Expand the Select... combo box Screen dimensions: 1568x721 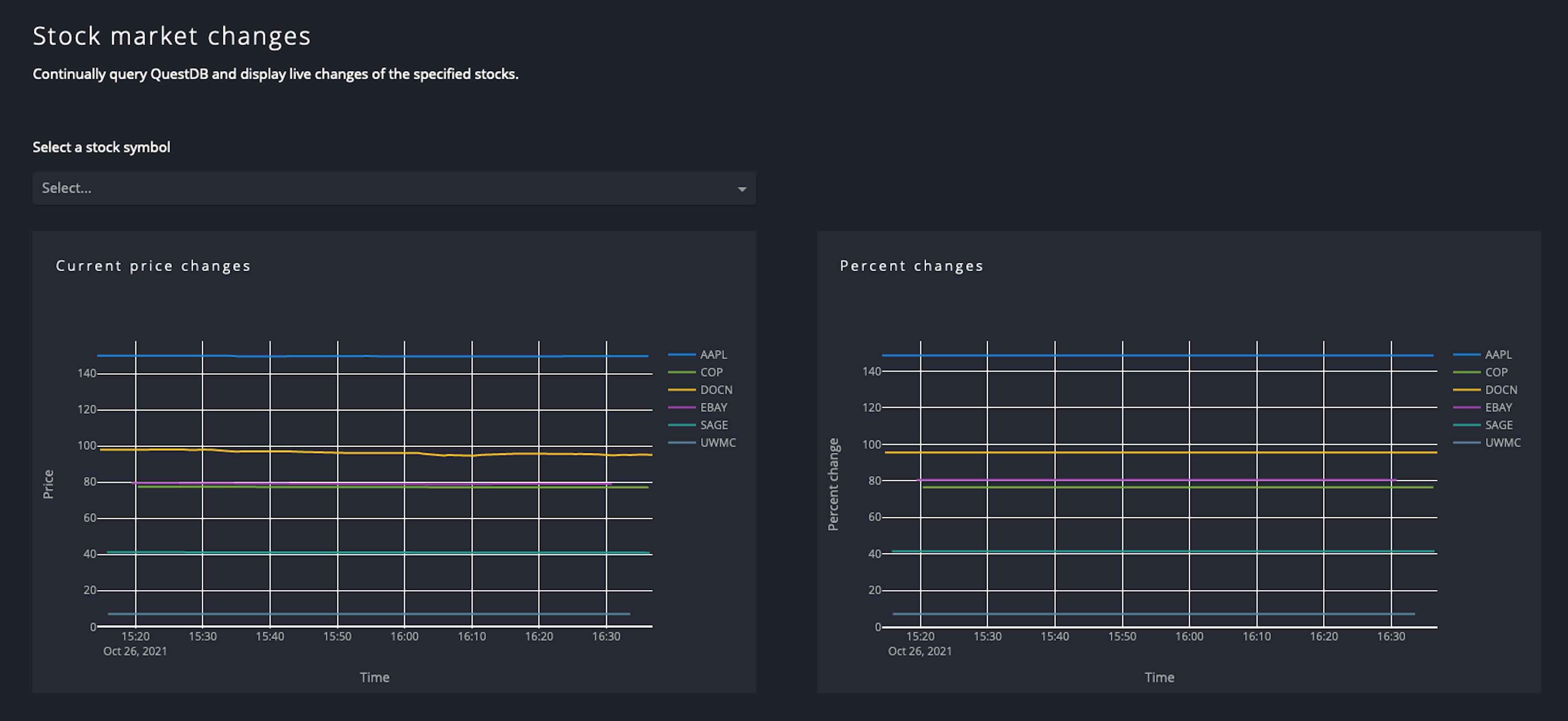click(x=393, y=189)
